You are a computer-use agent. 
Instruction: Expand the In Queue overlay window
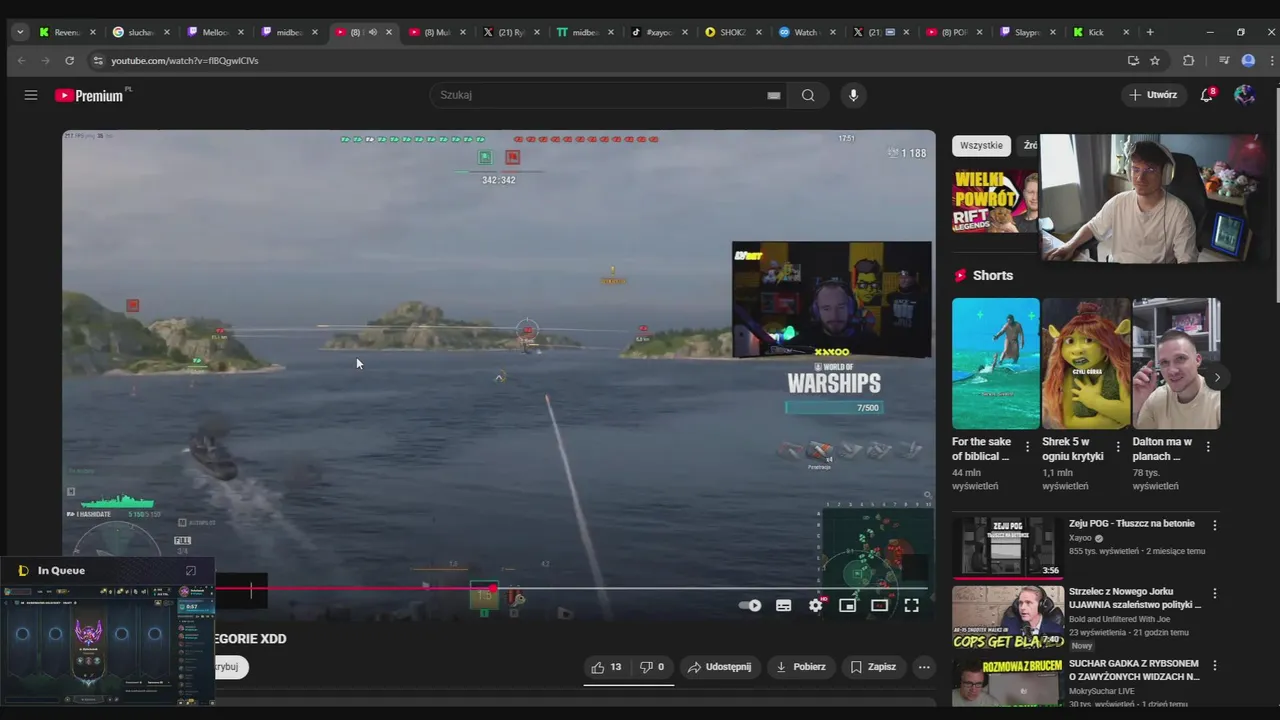tap(191, 571)
